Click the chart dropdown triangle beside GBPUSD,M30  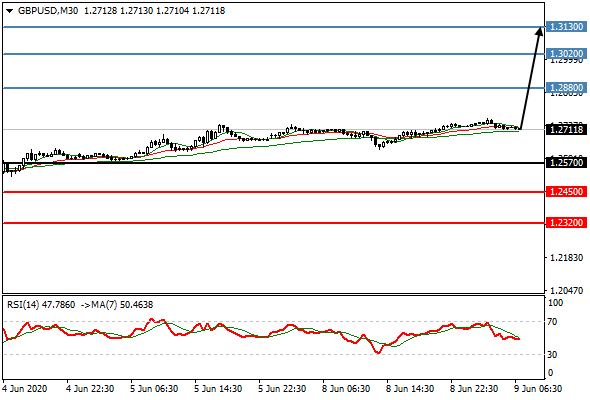[9, 11]
